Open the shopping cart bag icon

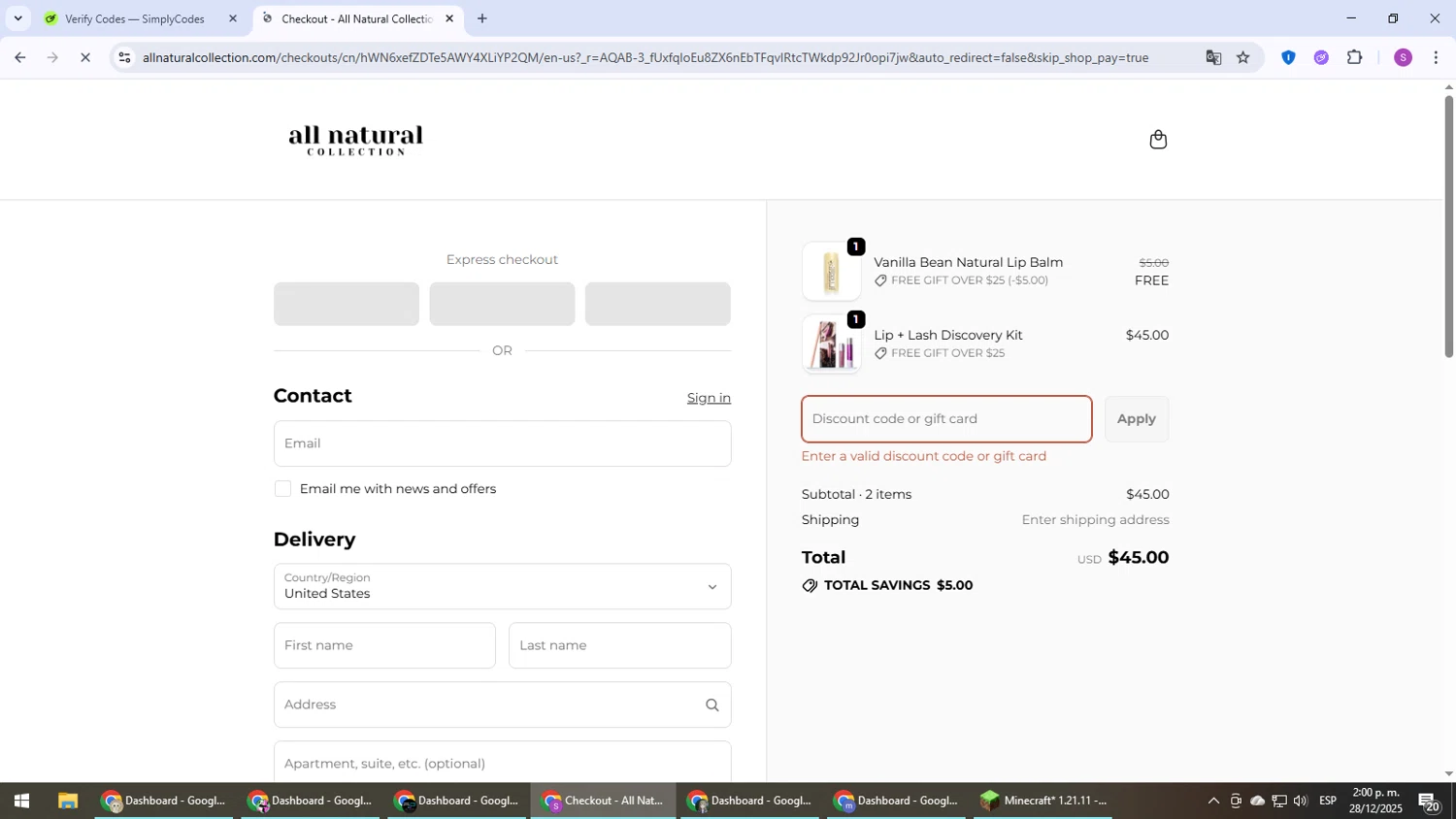(1158, 140)
